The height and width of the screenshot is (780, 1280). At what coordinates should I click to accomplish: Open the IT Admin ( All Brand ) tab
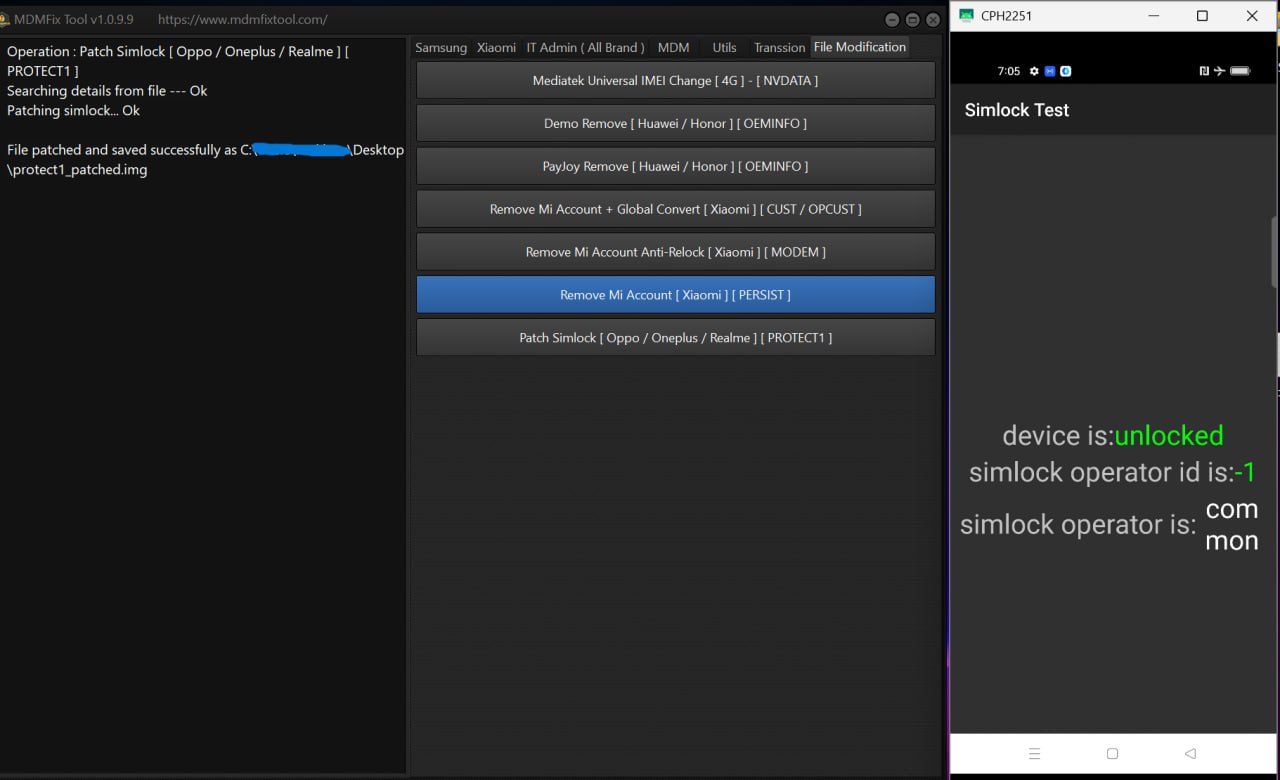tap(586, 47)
